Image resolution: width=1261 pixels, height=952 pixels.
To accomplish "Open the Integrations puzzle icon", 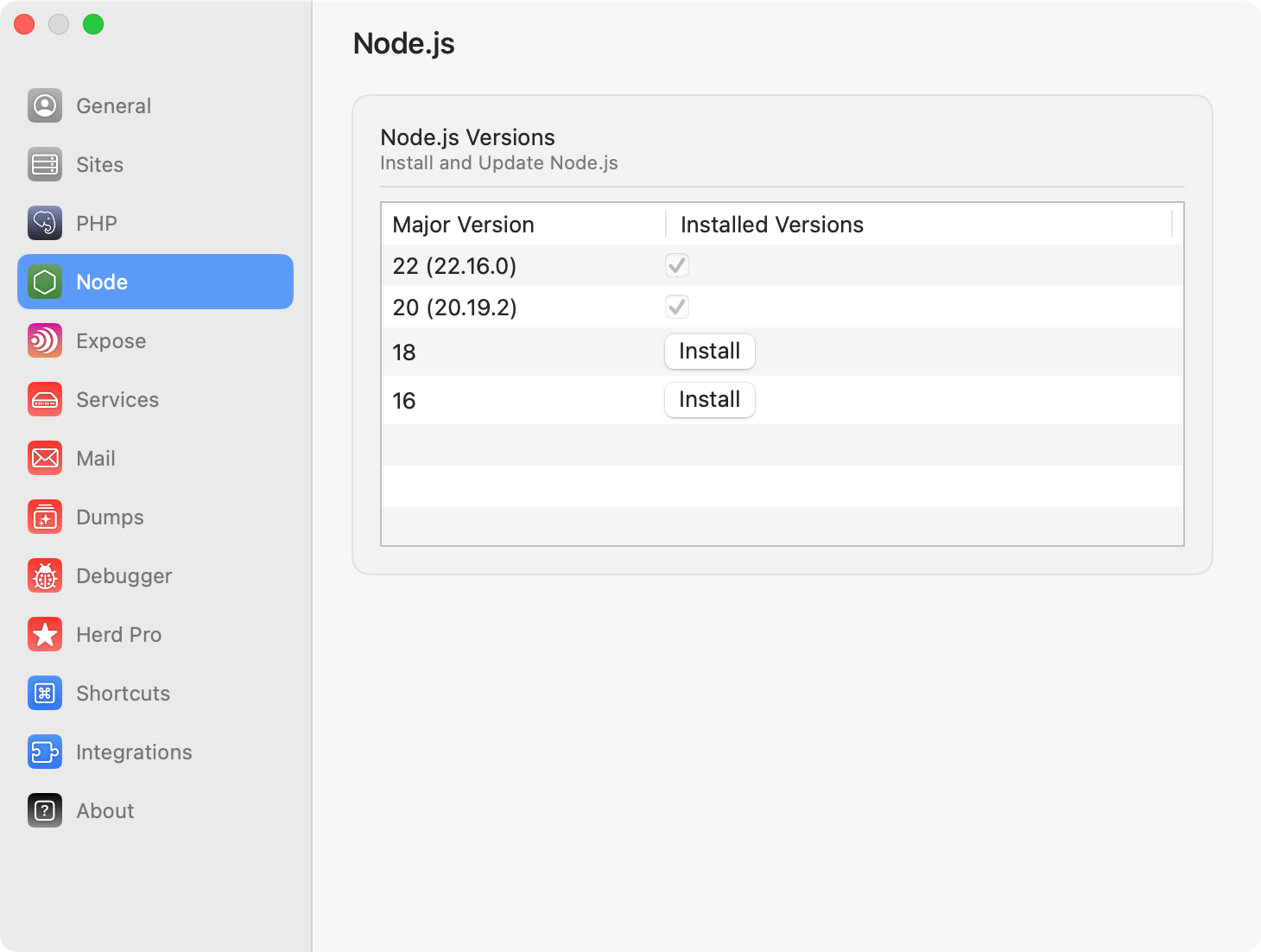I will click(45, 752).
